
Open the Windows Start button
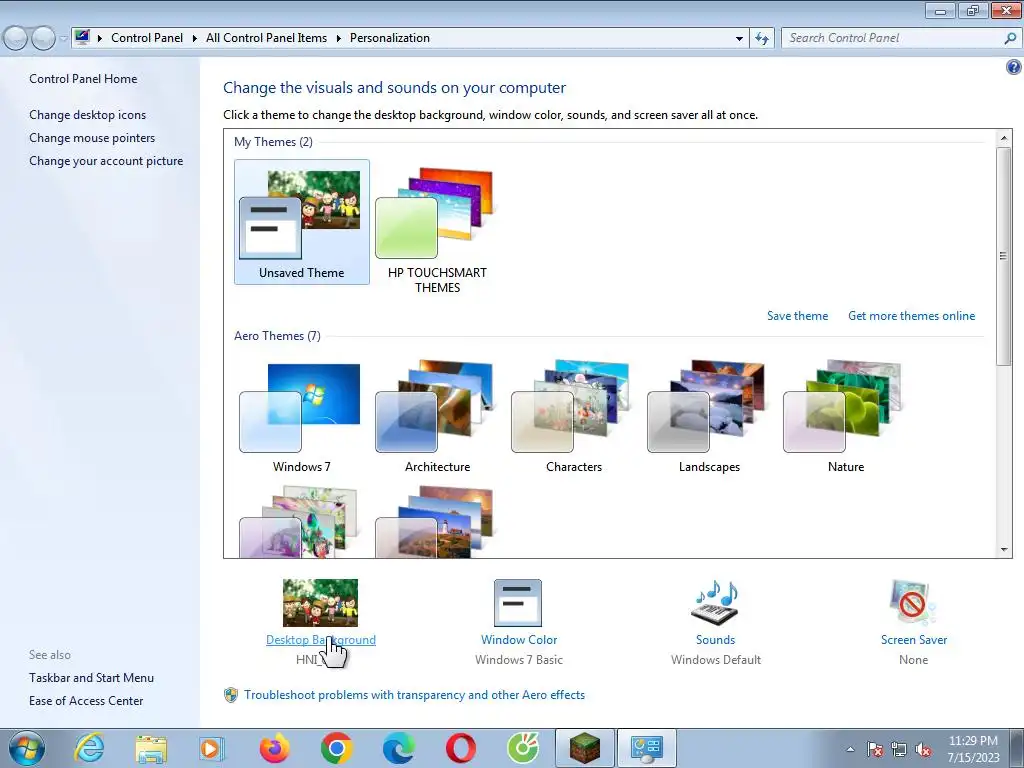(27, 748)
